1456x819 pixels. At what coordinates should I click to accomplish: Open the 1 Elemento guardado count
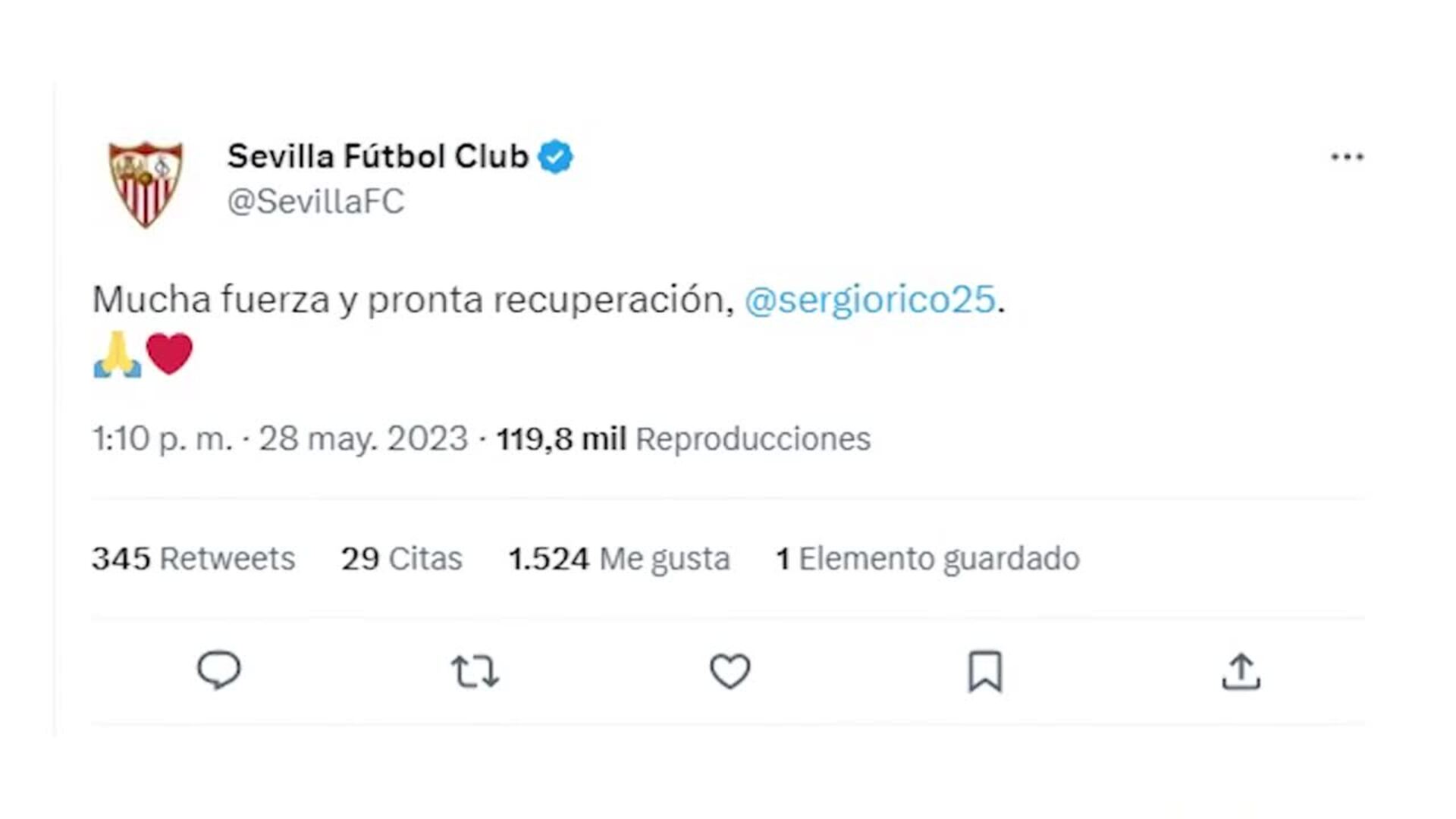tap(927, 559)
